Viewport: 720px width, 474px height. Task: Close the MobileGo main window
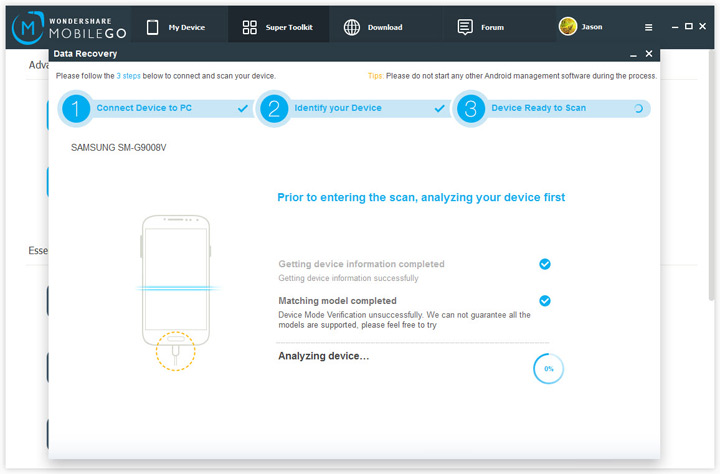click(702, 26)
